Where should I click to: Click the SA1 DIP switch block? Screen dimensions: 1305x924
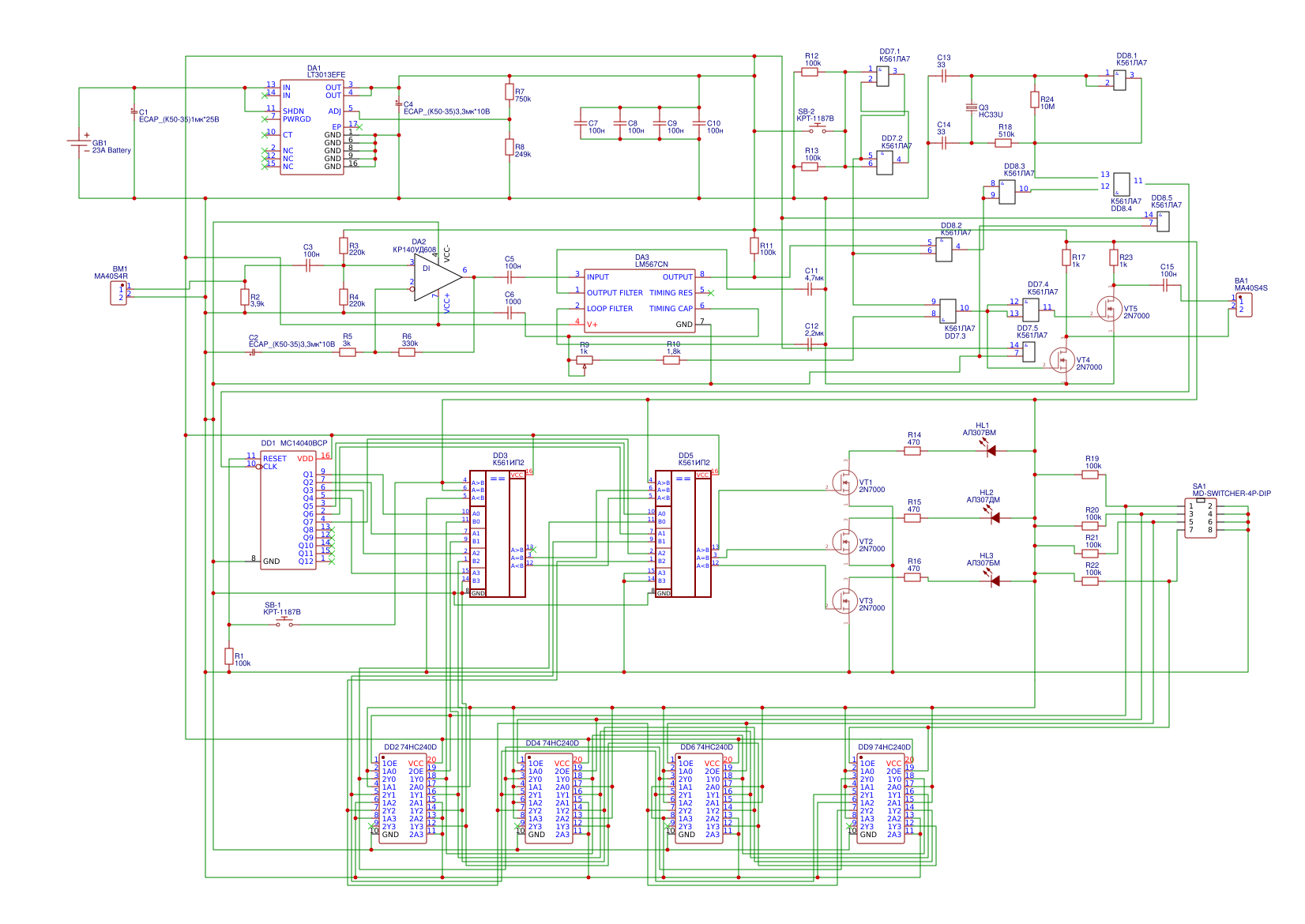click(1201, 518)
